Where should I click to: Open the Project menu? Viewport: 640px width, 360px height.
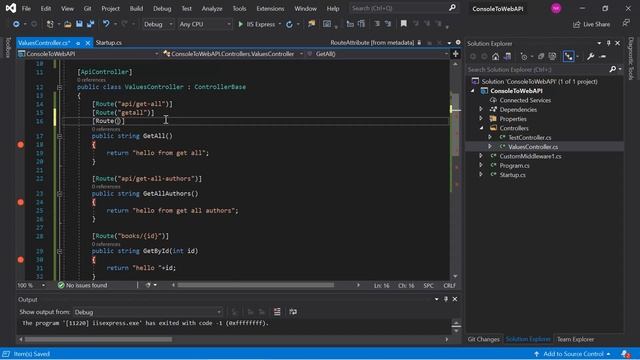(x=110, y=9)
